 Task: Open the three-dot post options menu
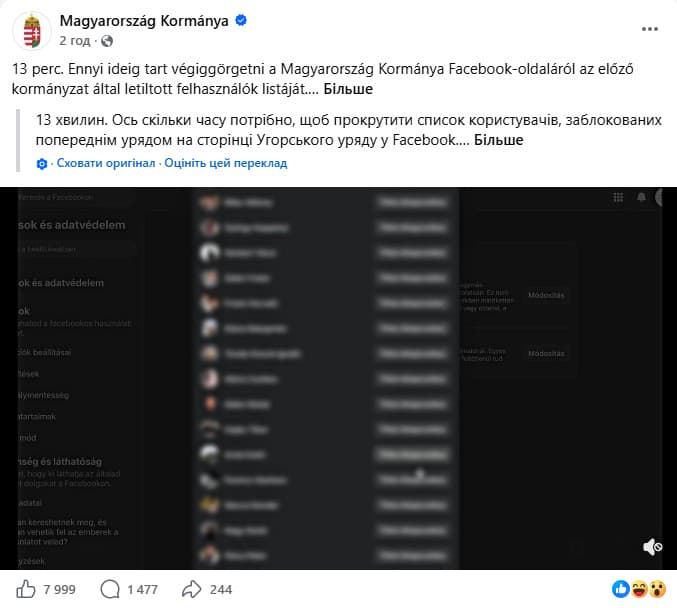[649, 29]
